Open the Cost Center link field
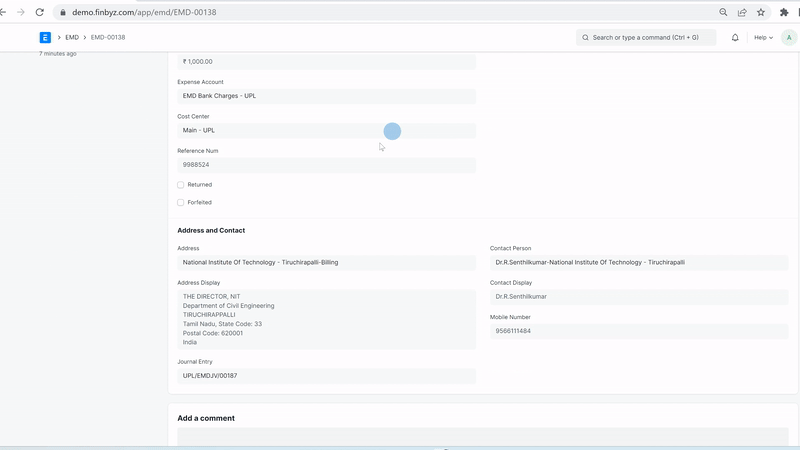The height and width of the screenshot is (450, 800). [x=326, y=130]
